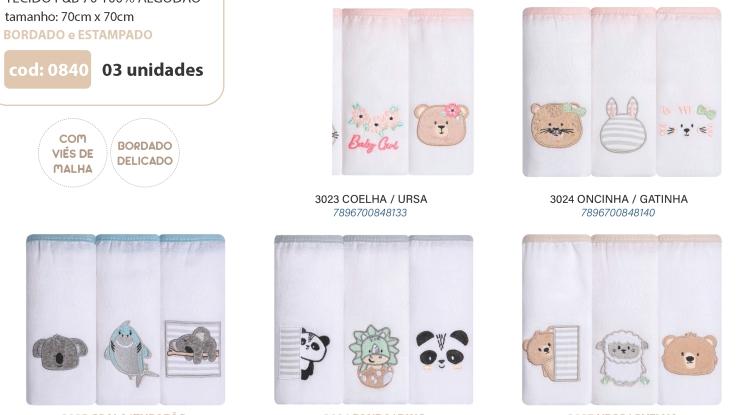Image resolution: width=742 pixels, height=415 pixels.
Task: Select the Com Viés de Malha circular badge
Action: pos(72,153)
